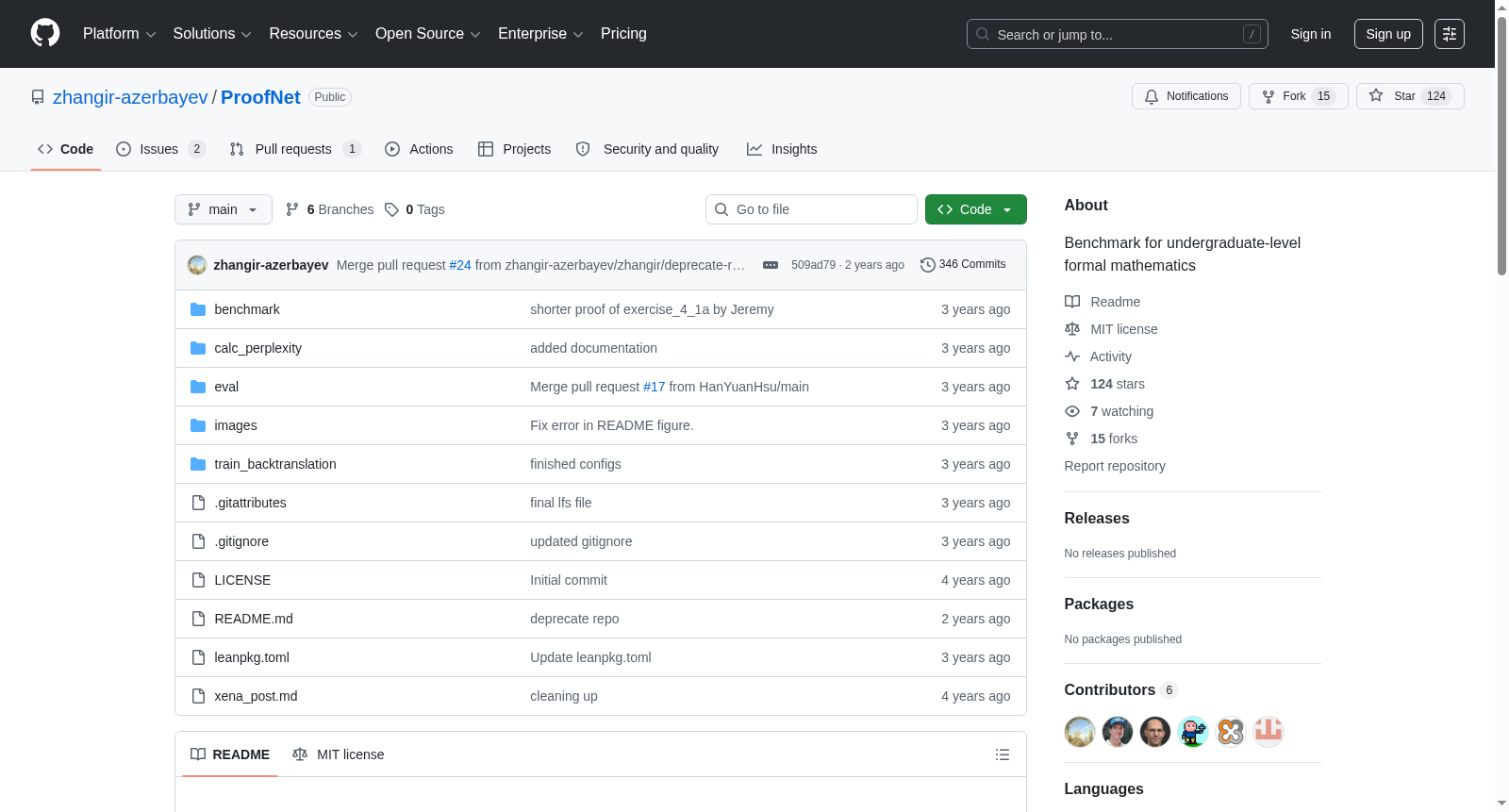This screenshot has height=812, width=1509.
Task: Click the Sign up button
Action: [x=1388, y=34]
